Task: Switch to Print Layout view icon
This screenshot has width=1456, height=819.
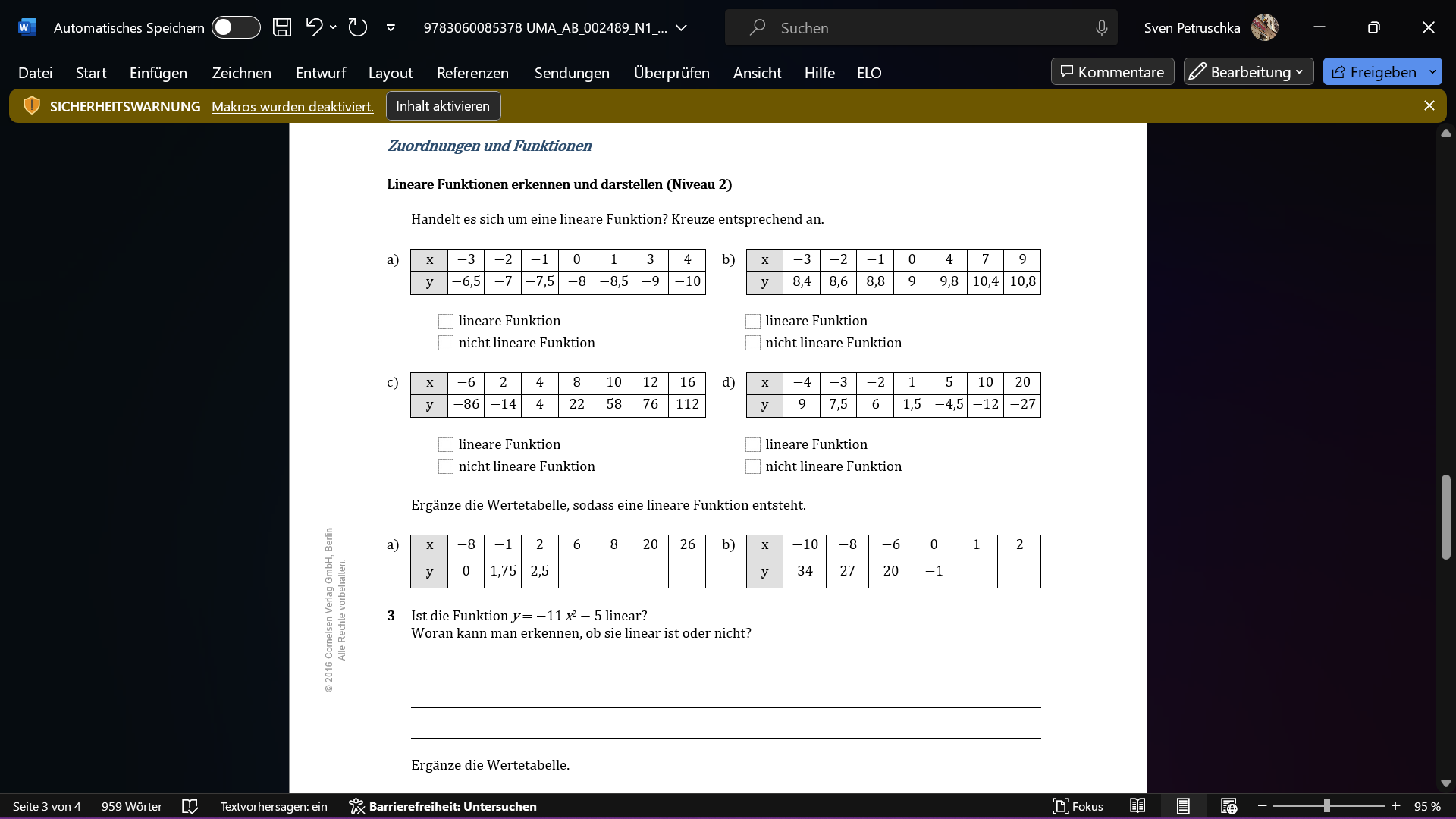Action: (1183, 806)
